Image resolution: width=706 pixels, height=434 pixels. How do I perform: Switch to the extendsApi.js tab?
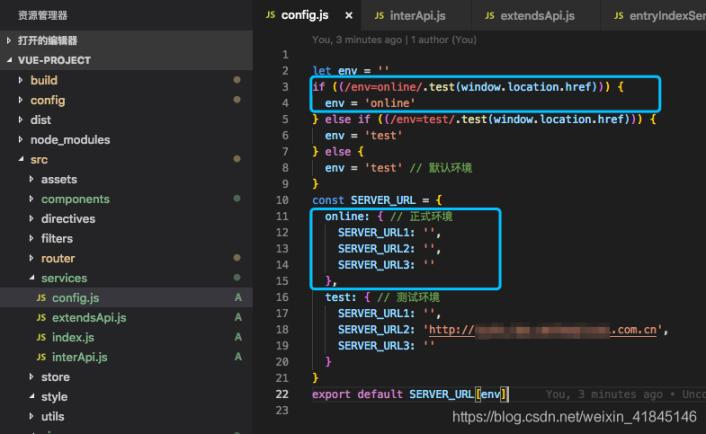(529, 16)
